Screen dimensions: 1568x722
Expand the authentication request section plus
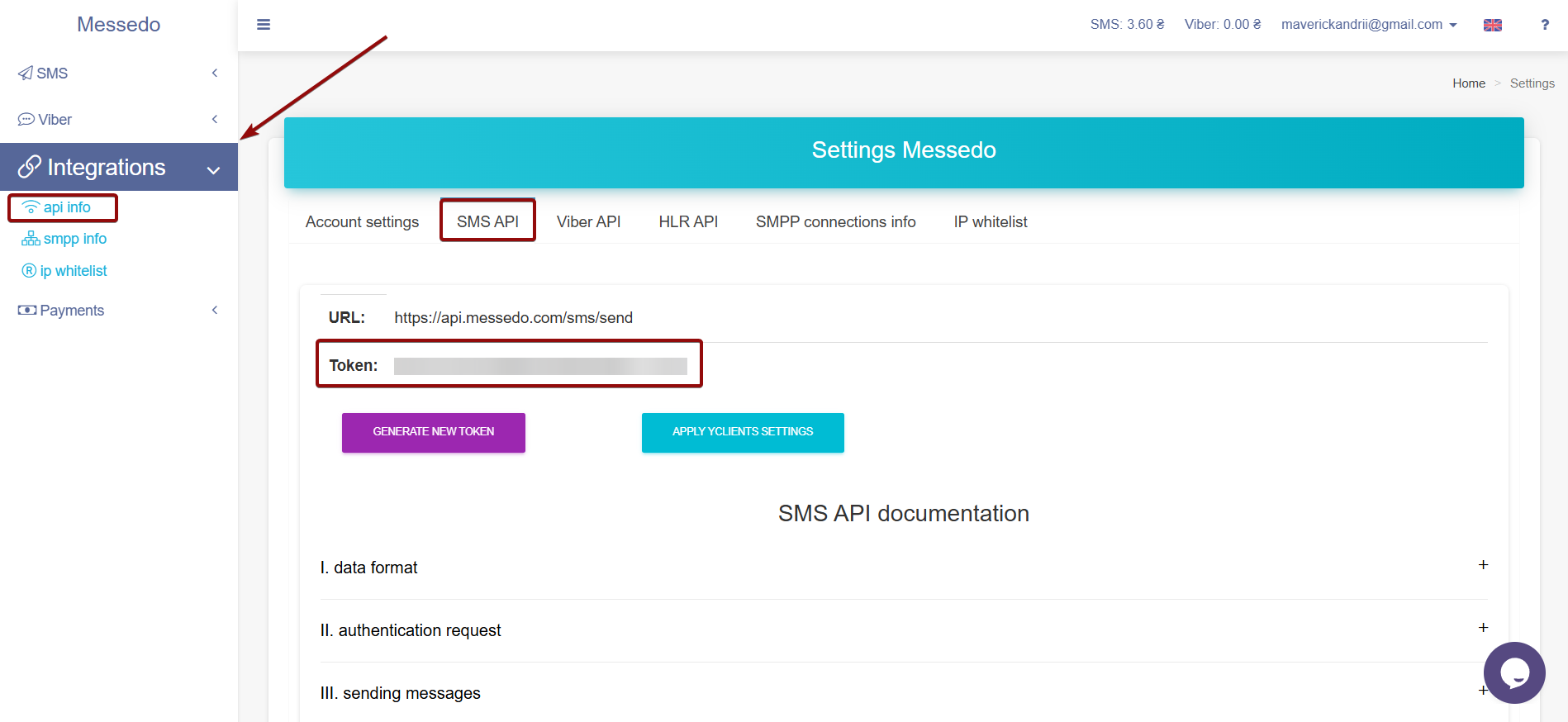1483,628
